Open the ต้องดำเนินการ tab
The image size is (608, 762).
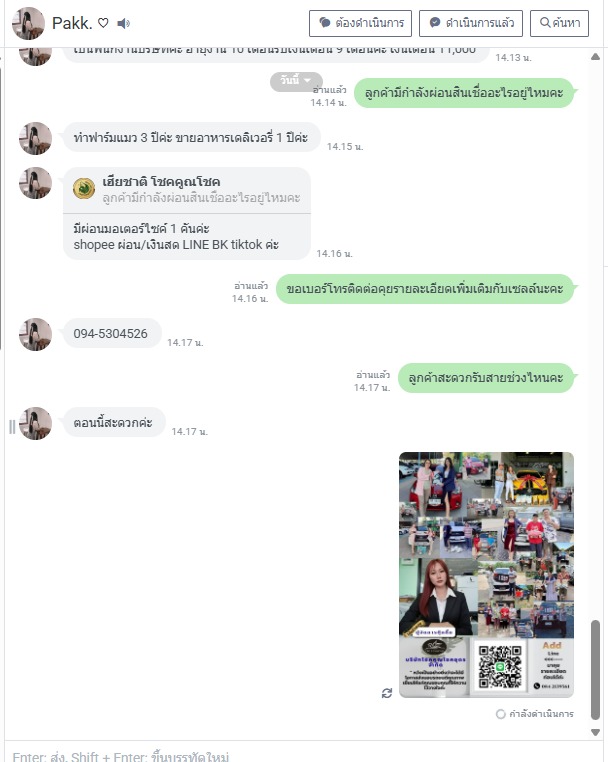(x=361, y=23)
